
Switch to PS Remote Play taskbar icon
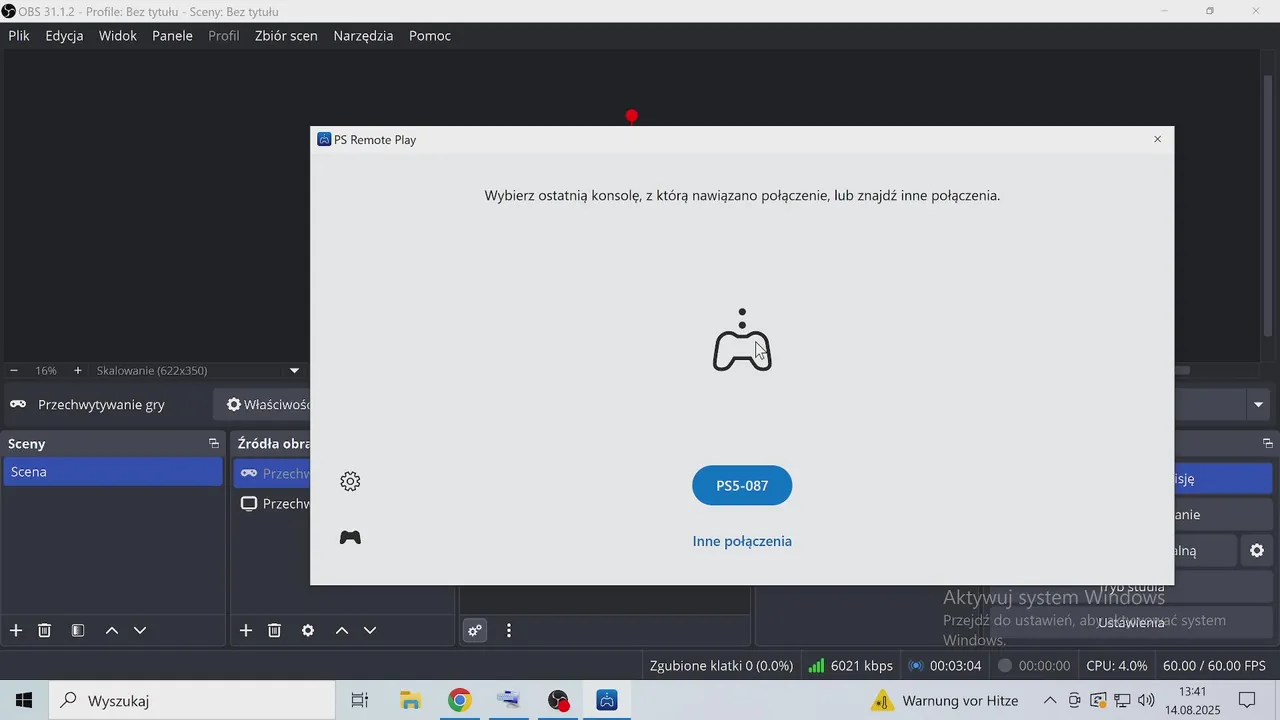coord(607,700)
